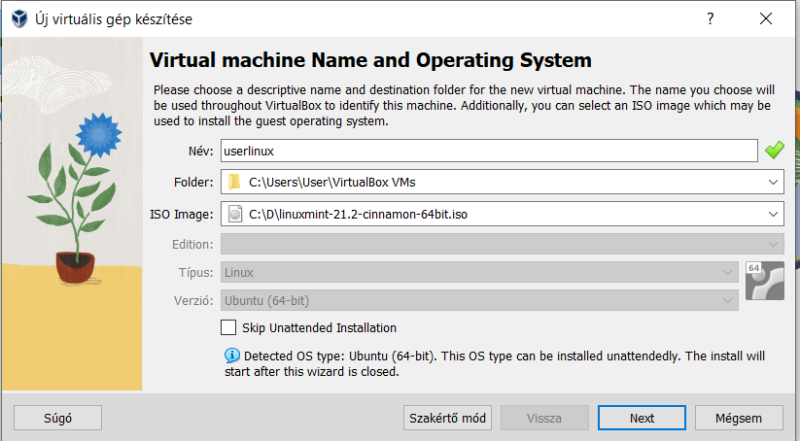800x441 pixels.
Task: Open the Típus Linux dropdown
Action: (x=480, y=273)
